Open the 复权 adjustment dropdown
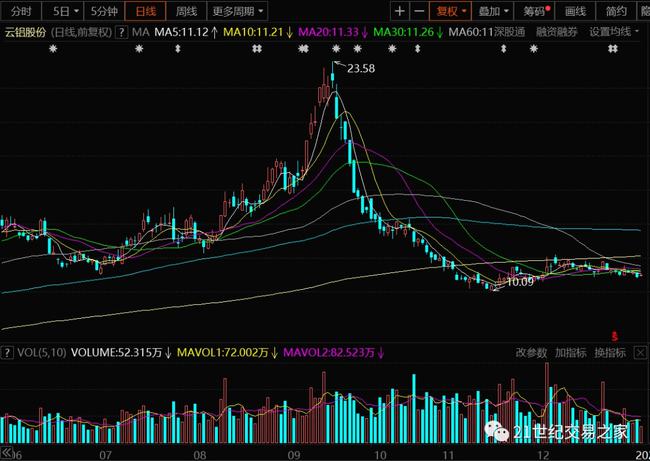 coord(451,11)
